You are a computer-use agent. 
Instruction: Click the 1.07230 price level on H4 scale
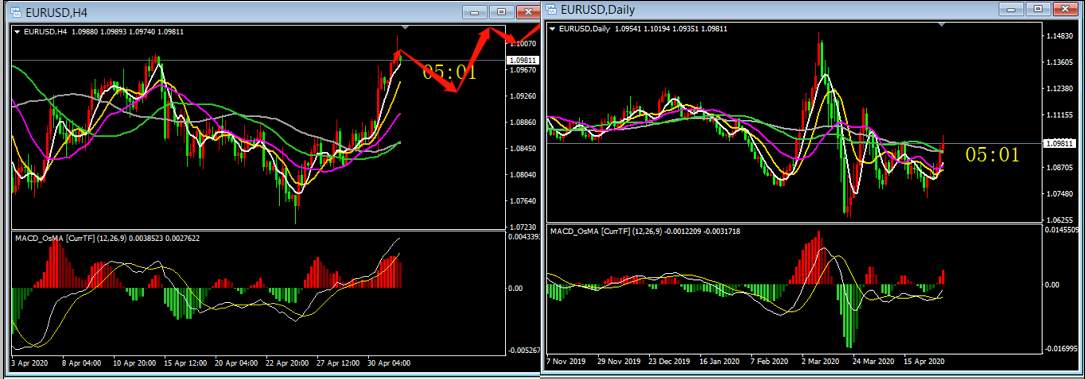point(522,227)
